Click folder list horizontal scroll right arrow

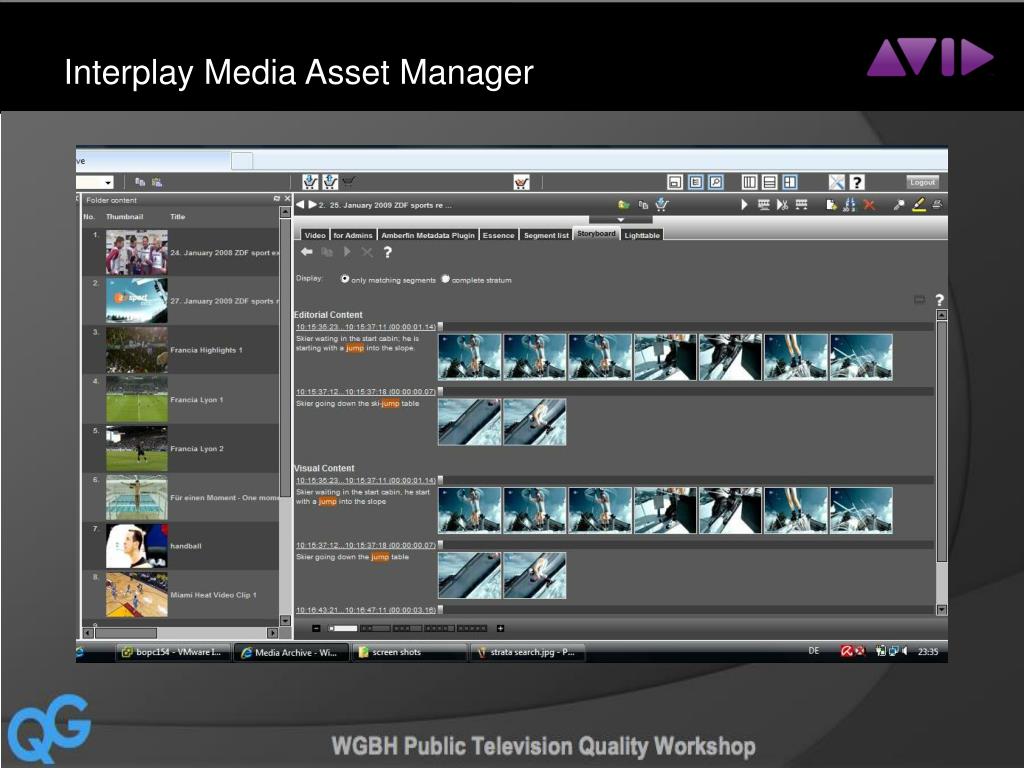coord(273,633)
